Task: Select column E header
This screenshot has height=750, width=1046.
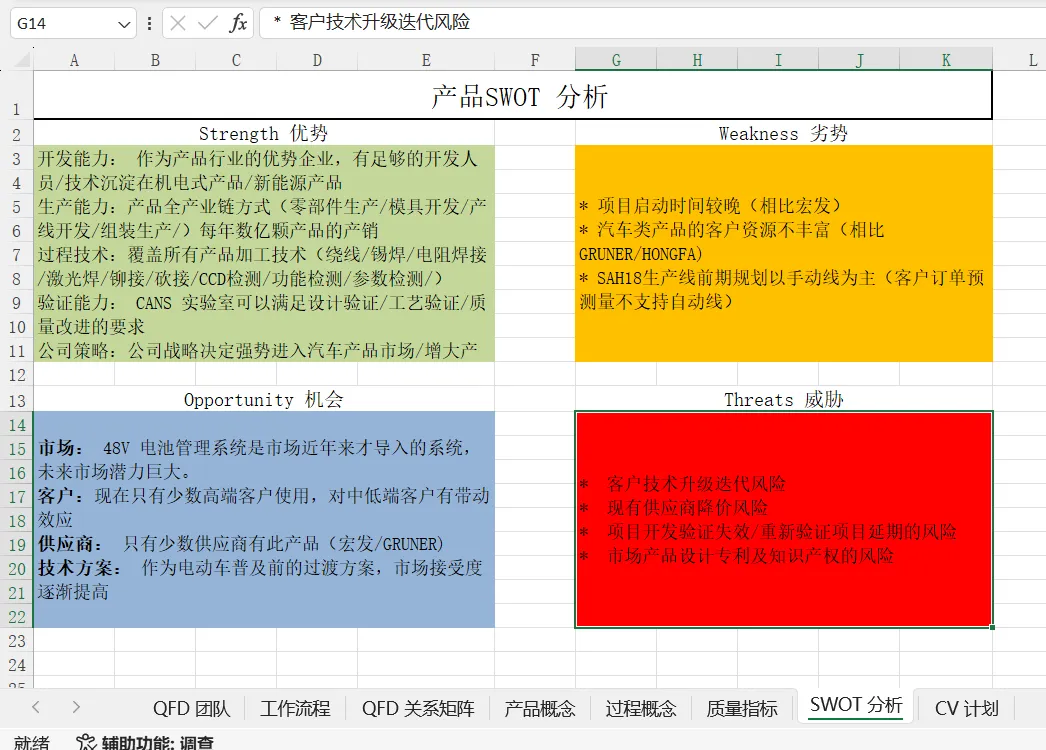Action: tap(426, 60)
